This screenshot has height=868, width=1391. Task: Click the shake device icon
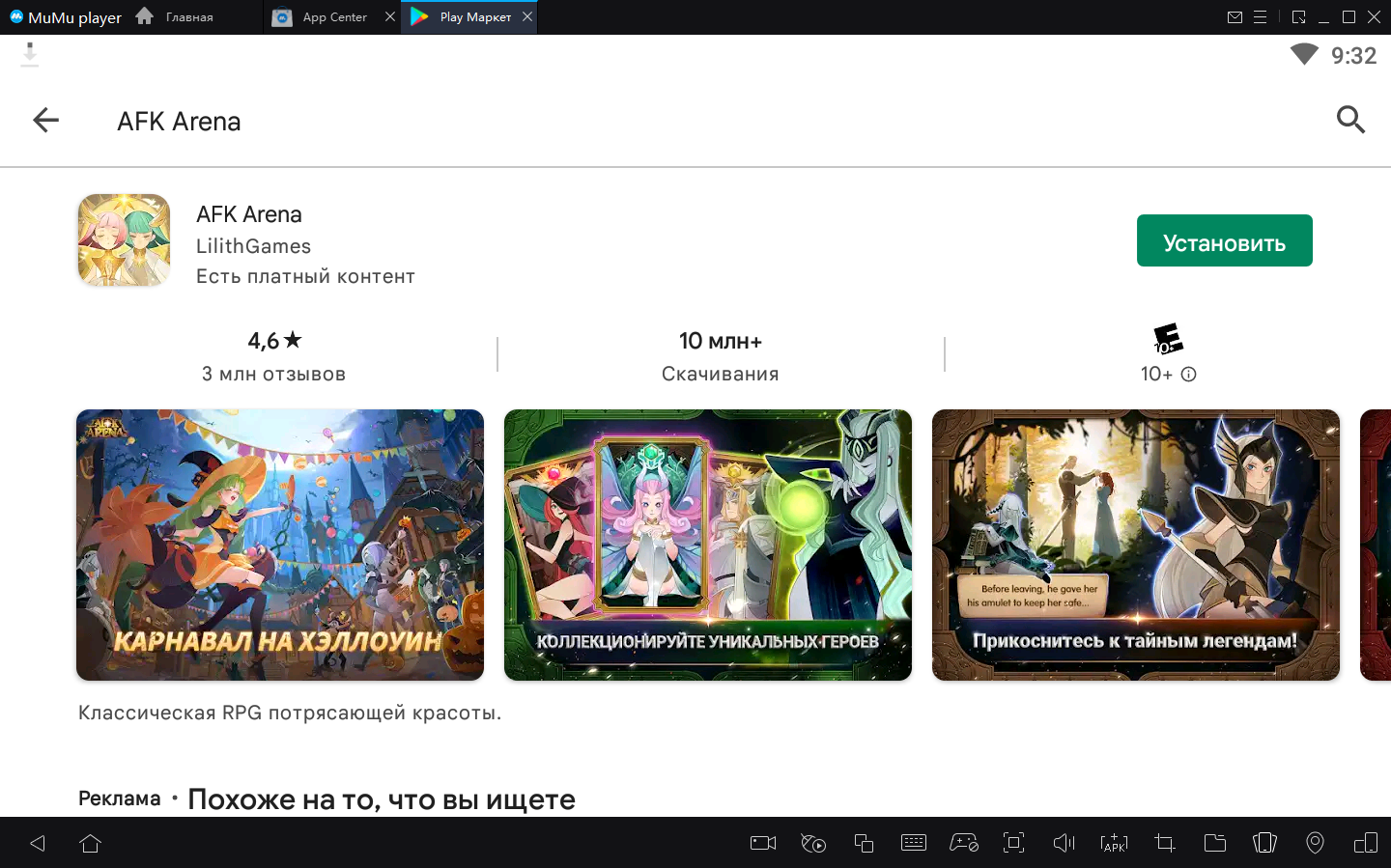coord(1264,843)
